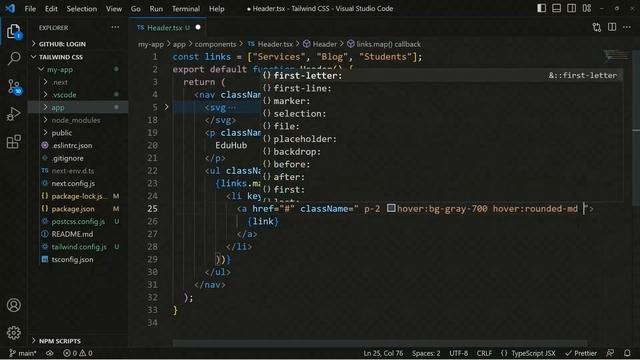
Task: Click the components breadcrumb
Action: coord(215,44)
